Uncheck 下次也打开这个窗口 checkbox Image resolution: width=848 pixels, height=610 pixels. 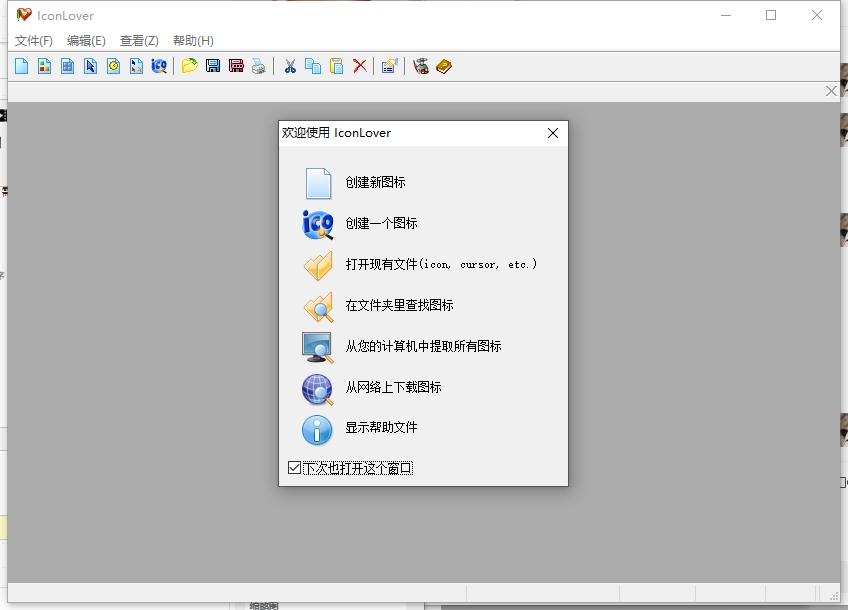293,466
